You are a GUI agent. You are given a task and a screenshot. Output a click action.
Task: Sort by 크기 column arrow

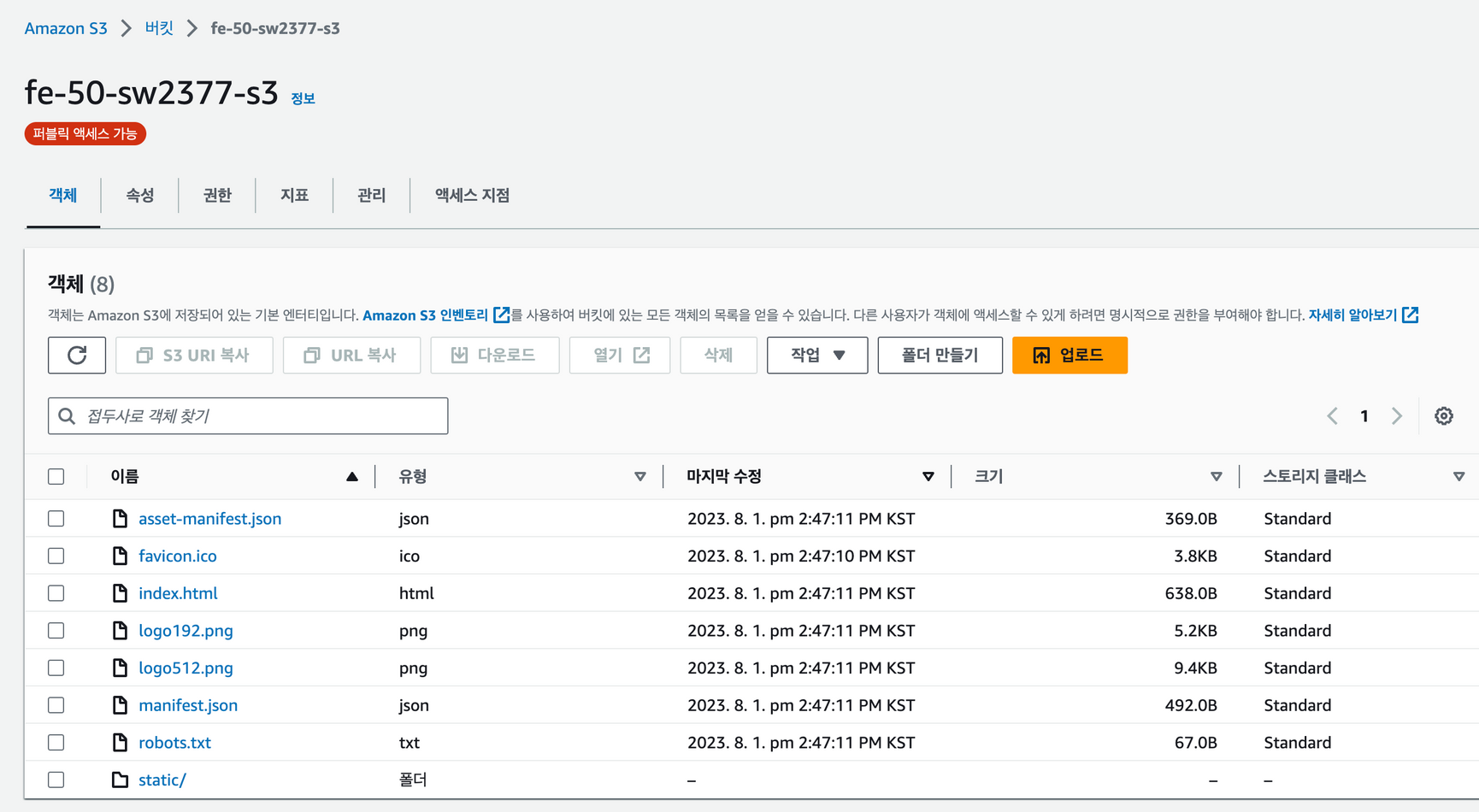1217,477
